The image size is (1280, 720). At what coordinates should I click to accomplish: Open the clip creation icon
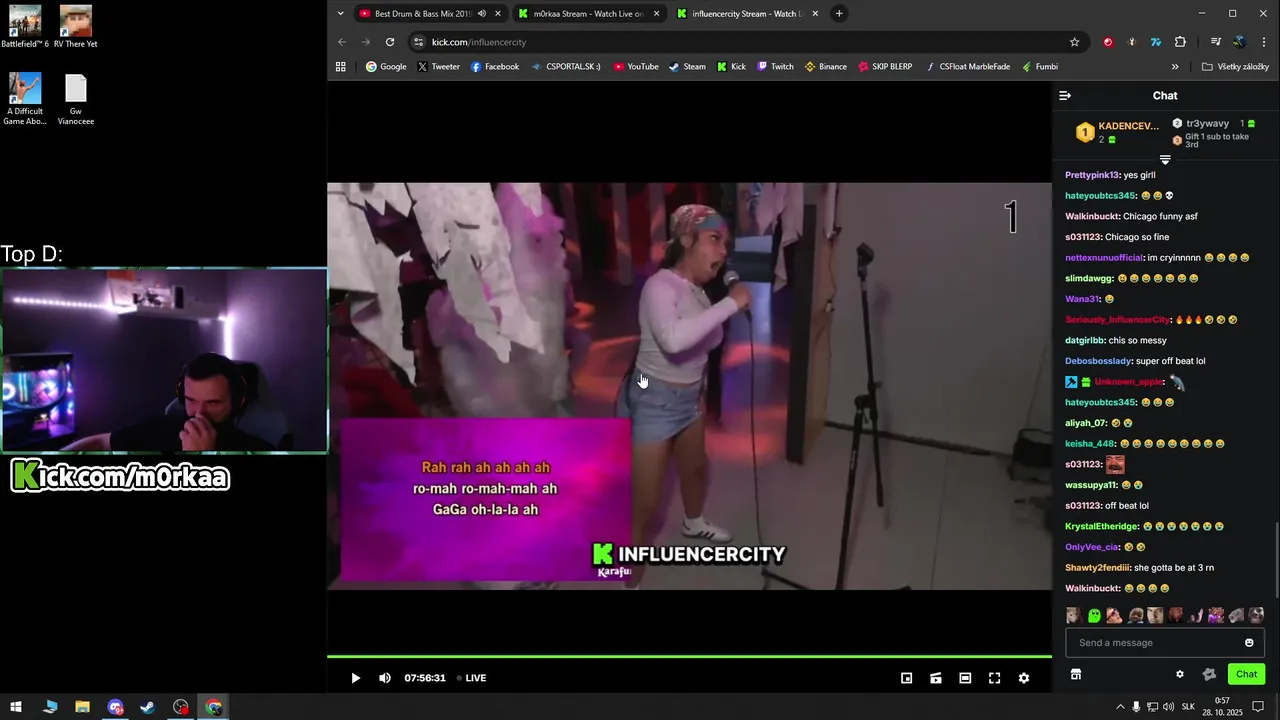(936, 678)
